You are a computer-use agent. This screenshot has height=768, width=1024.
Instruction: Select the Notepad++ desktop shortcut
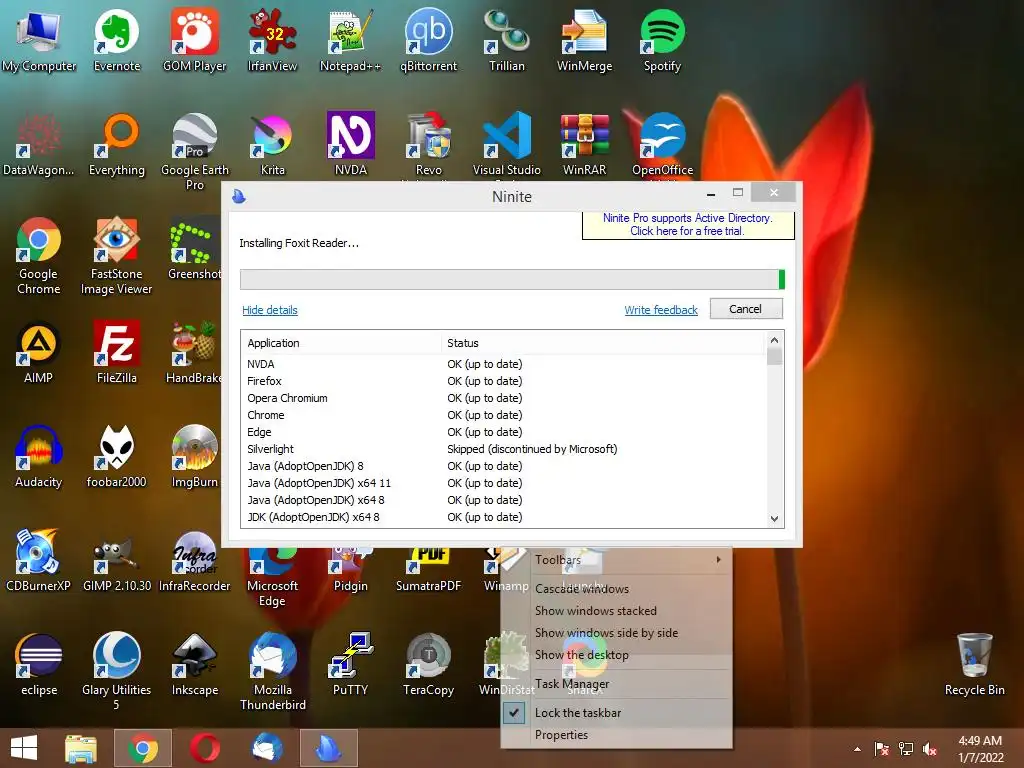[350, 40]
